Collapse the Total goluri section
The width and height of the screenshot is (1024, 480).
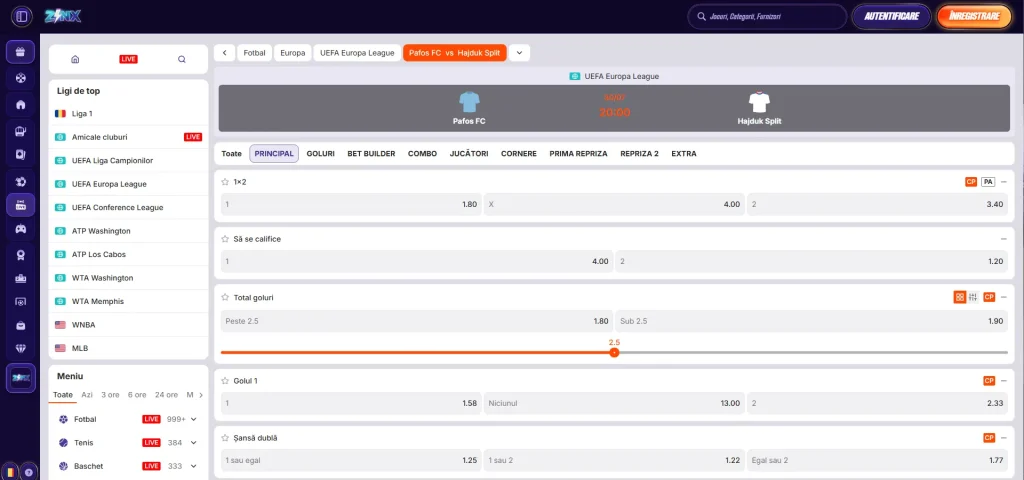[x=1004, y=297]
